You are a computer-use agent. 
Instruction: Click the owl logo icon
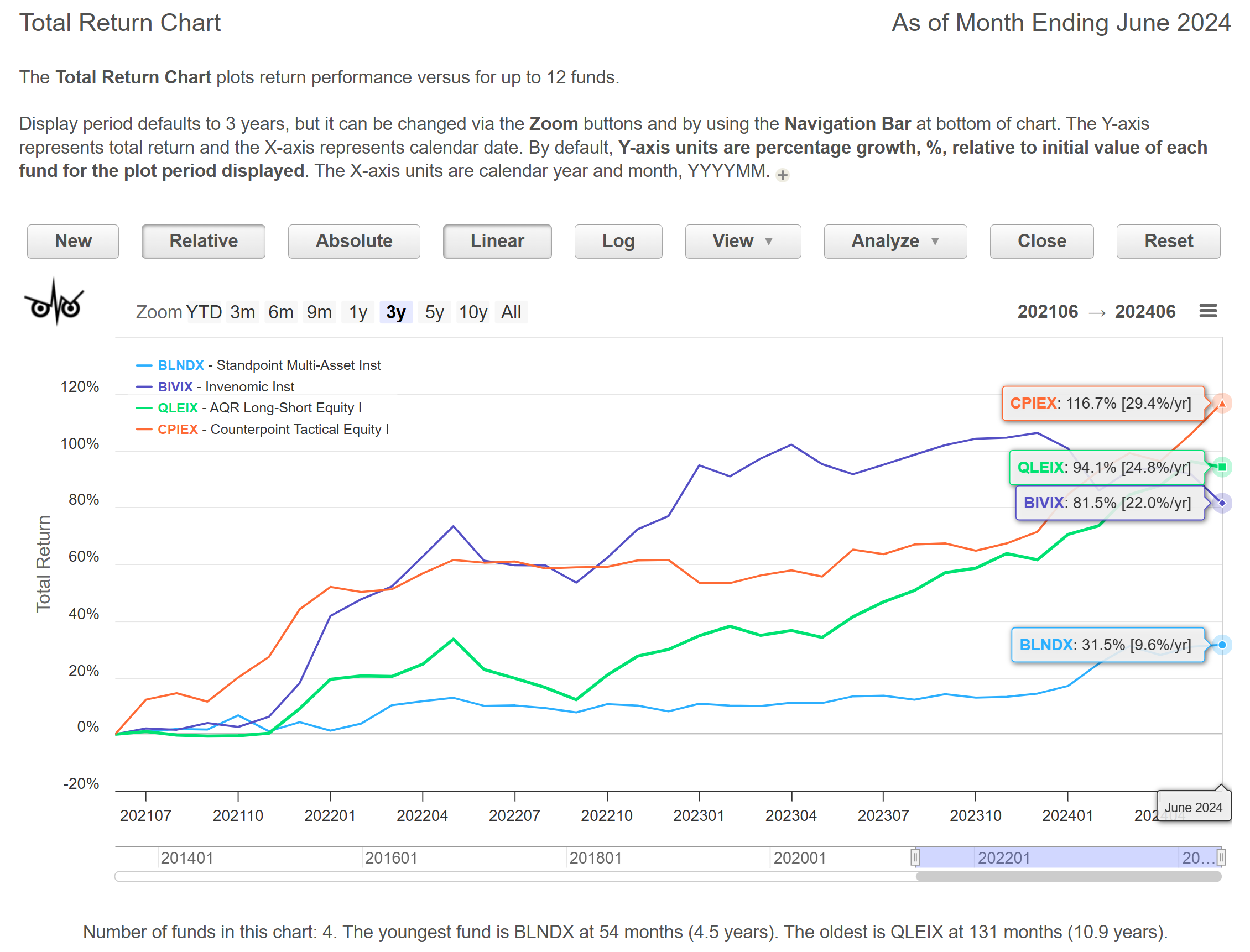[x=54, y=301]
